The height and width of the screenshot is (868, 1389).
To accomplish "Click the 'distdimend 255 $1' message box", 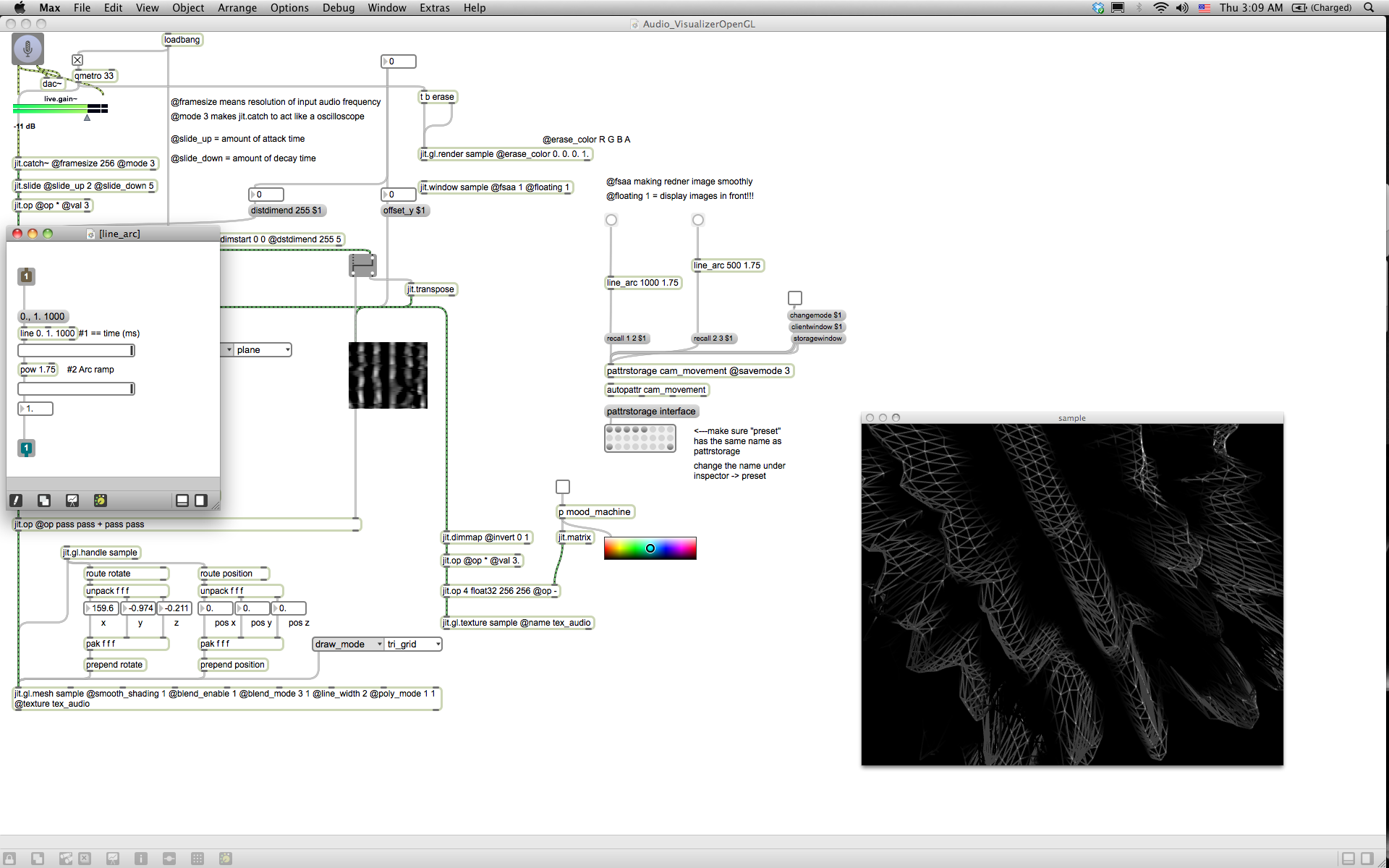I will [286, 210].
